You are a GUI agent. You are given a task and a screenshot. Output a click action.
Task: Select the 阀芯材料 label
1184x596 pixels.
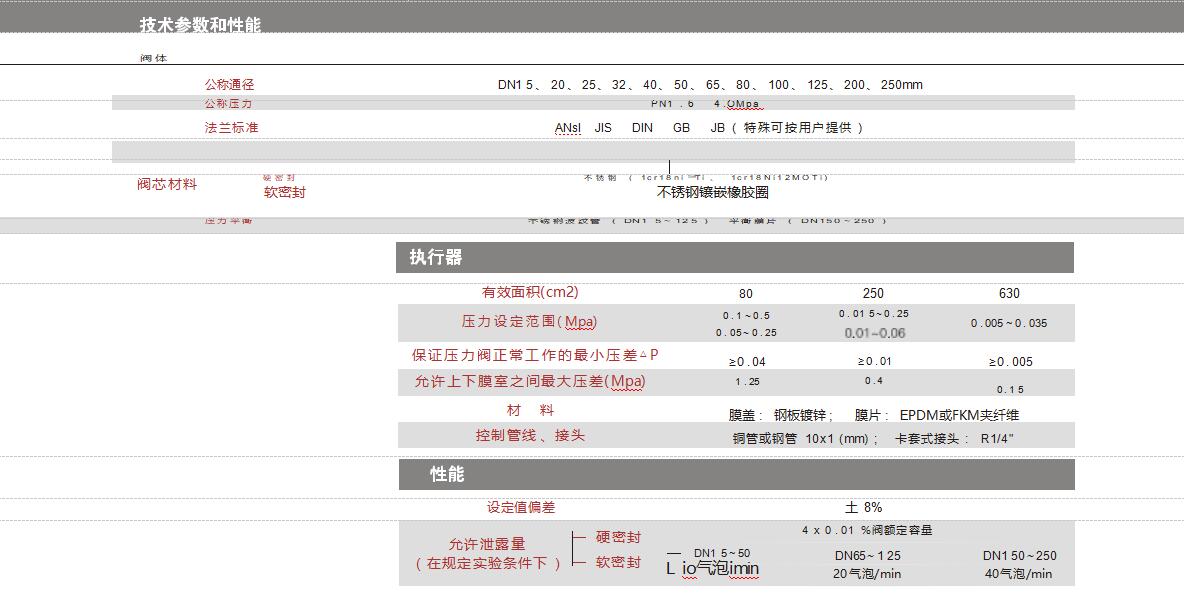(167, 184)
